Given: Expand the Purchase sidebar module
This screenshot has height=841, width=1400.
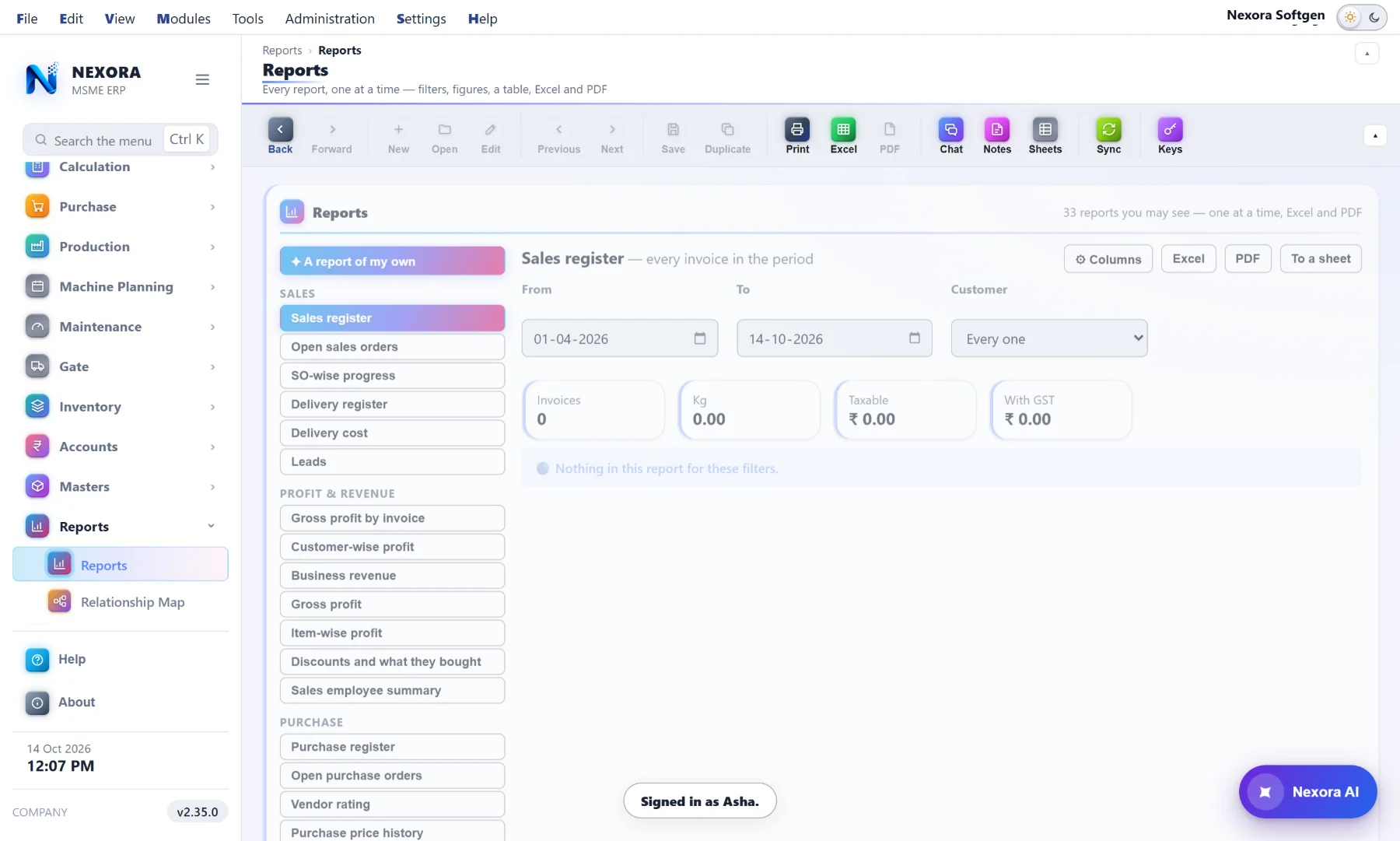Looking at the screenshot, I should click(121, 207).
